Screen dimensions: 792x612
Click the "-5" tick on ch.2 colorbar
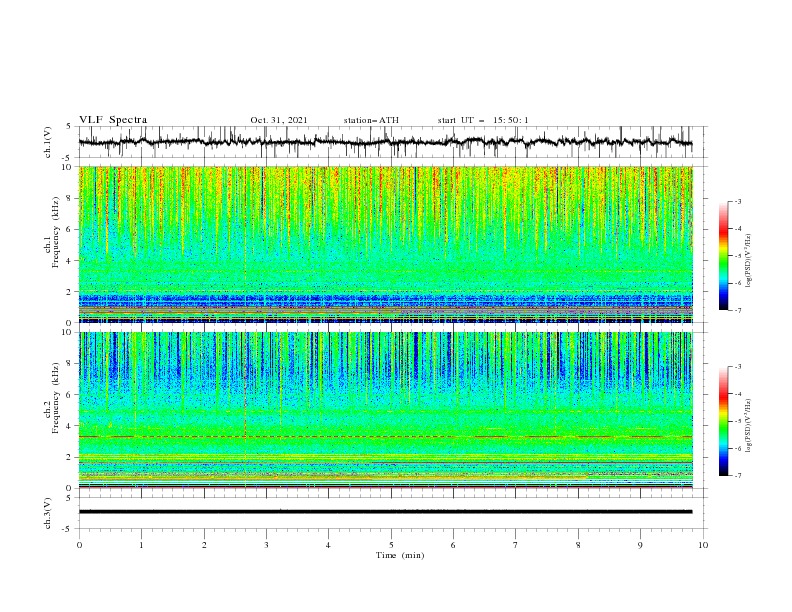(737, 421)
